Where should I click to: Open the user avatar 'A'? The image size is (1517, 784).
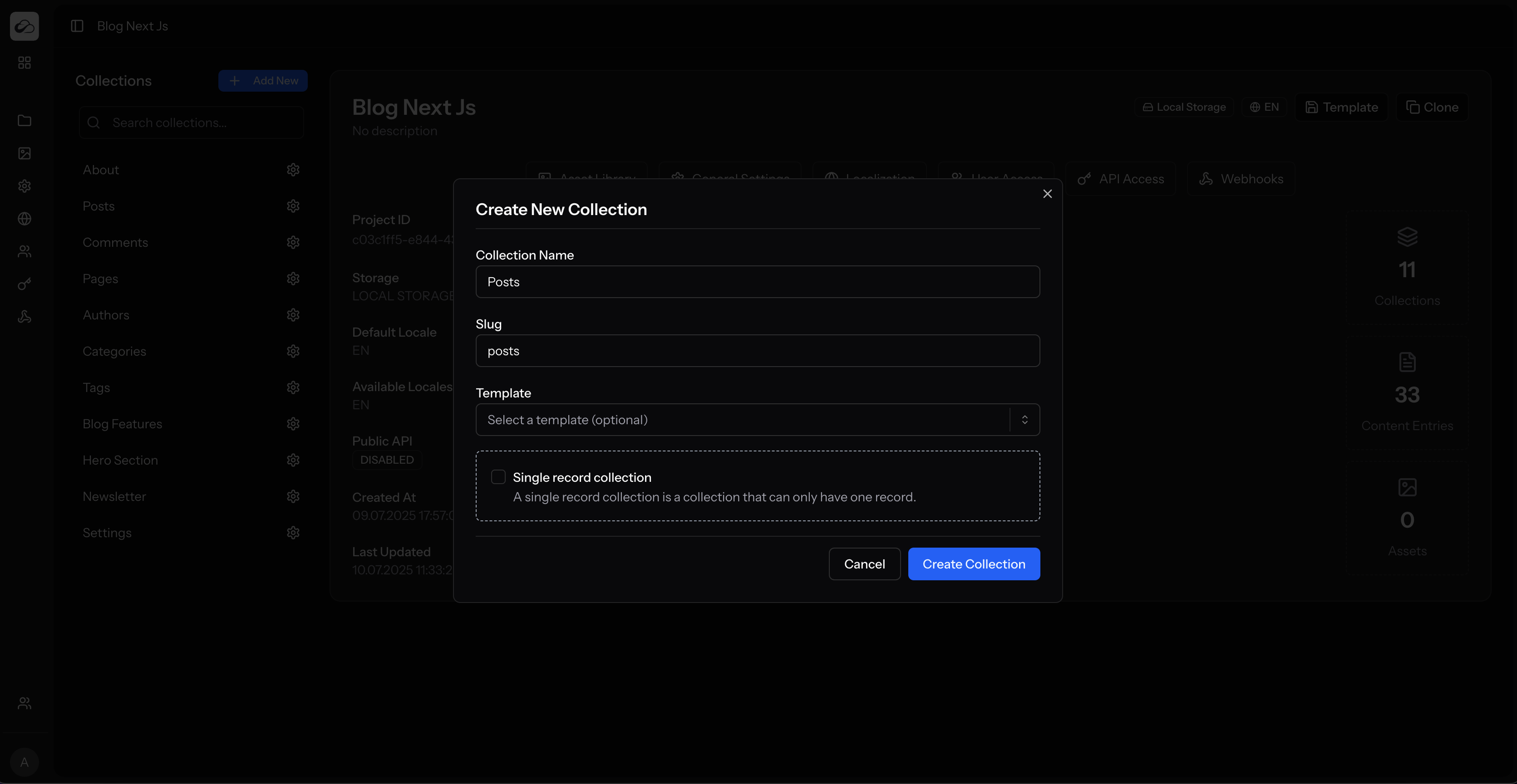(x=24, y=762)
